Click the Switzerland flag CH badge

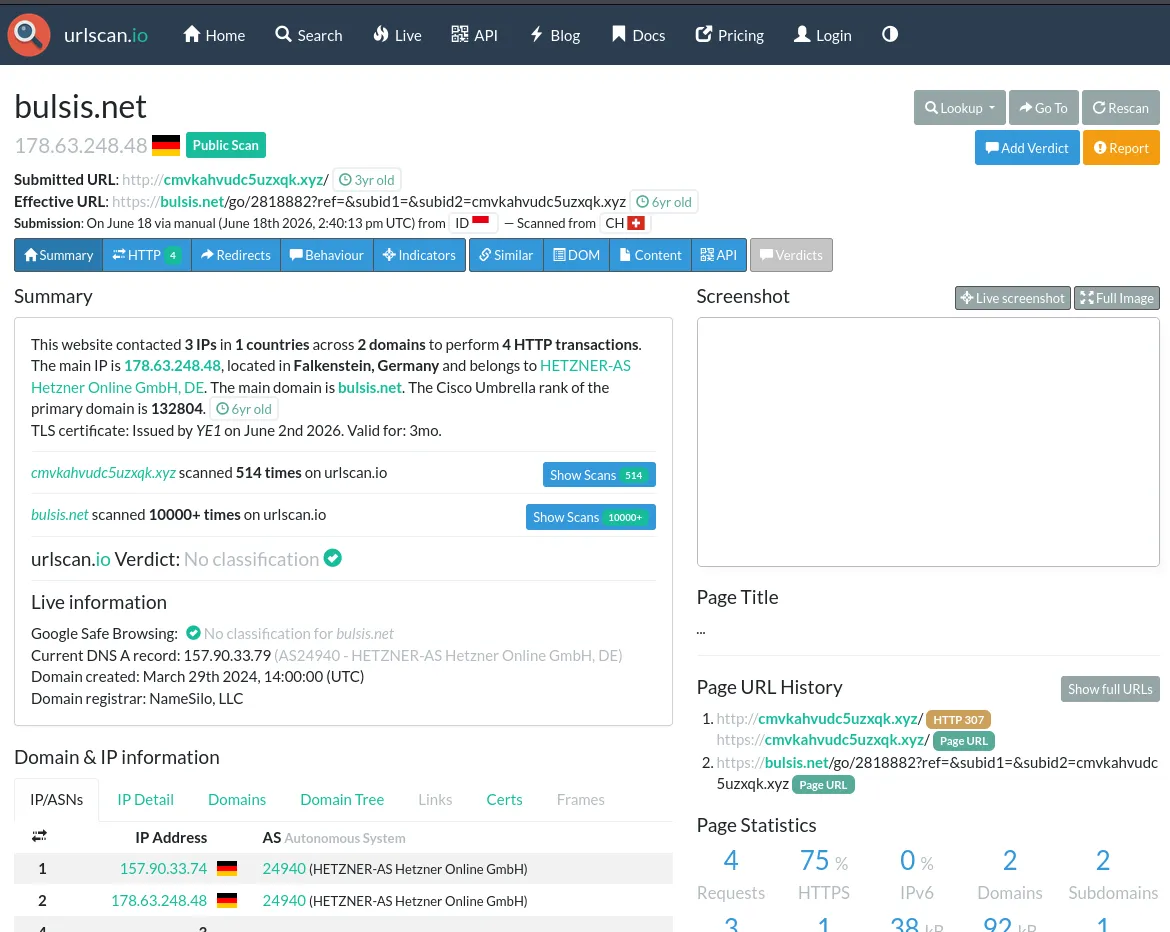pos(625,223)
